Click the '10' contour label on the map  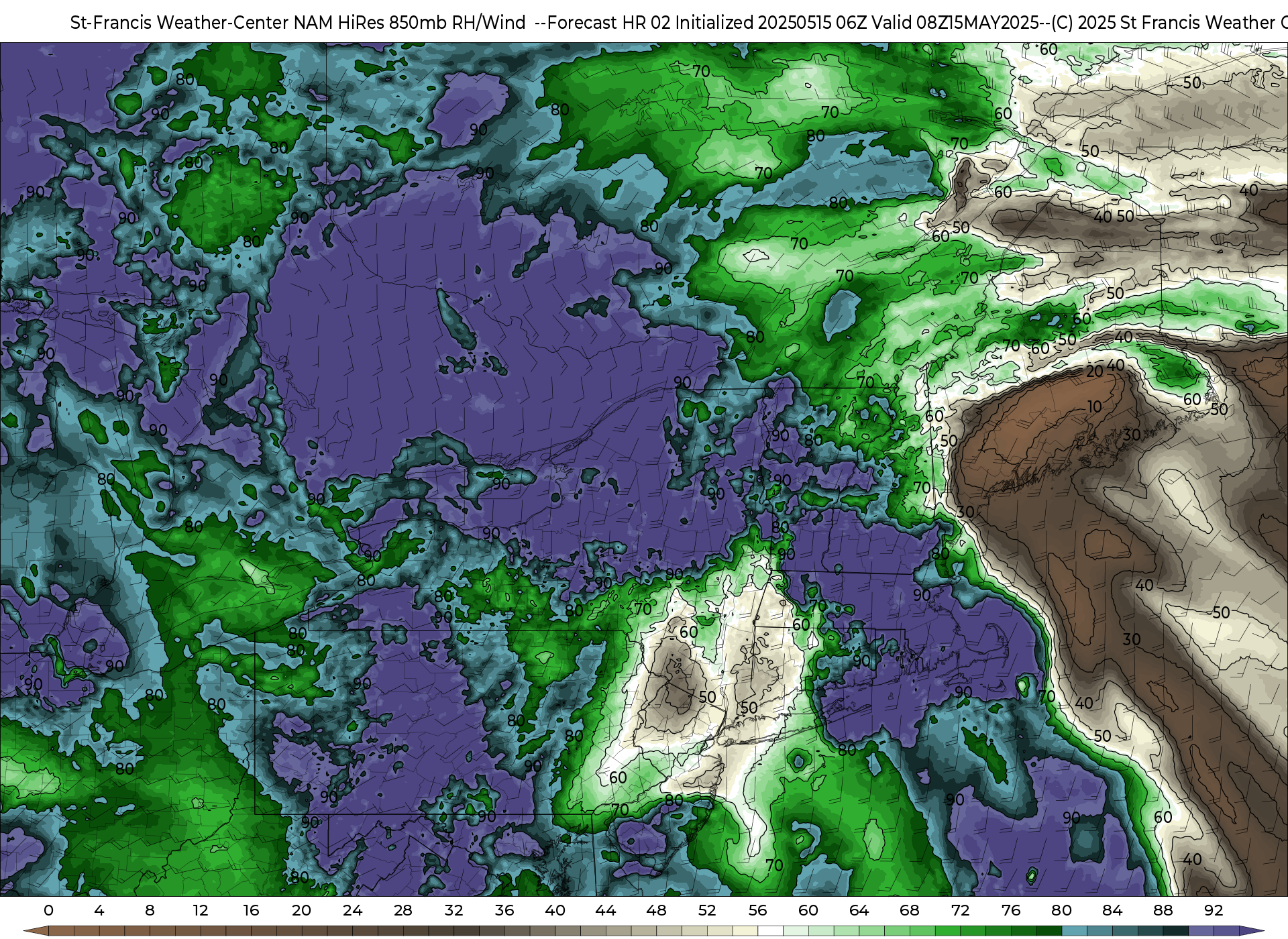tap(1095, 406)
